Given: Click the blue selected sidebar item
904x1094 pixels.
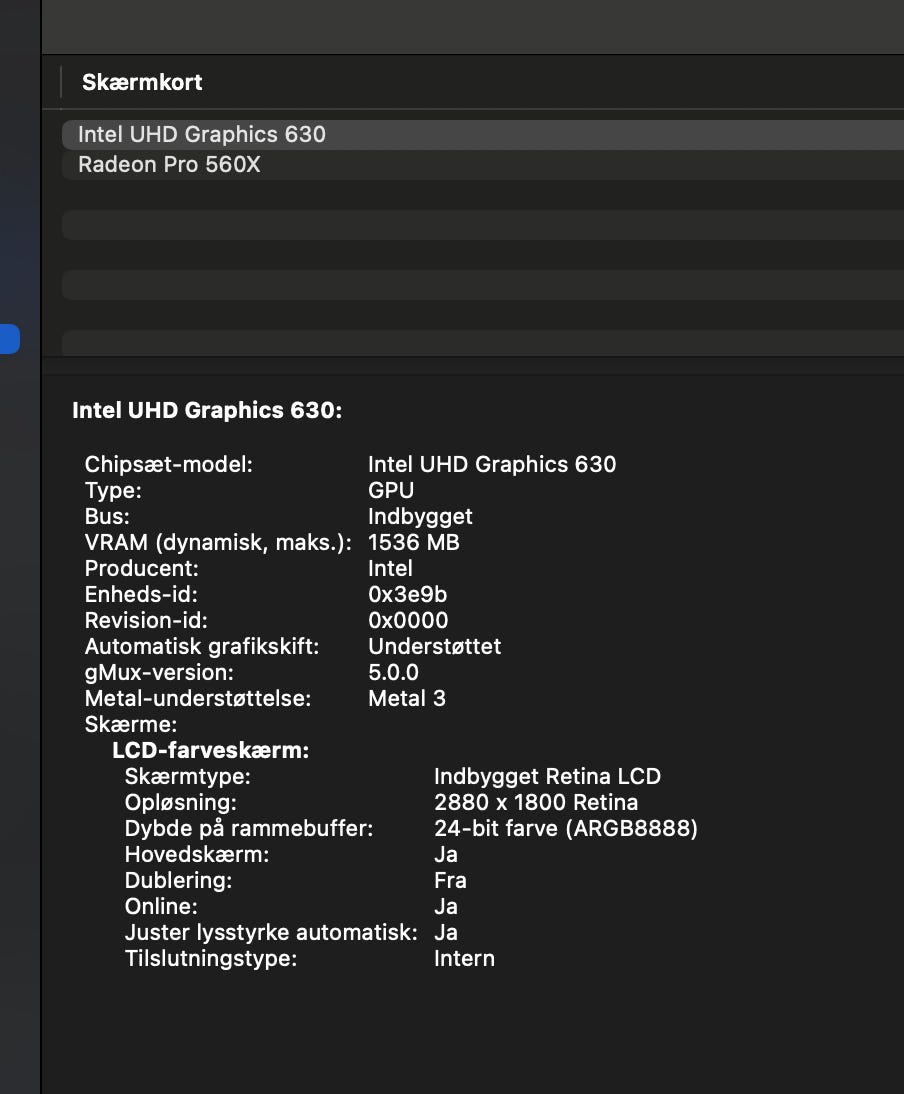Looking at the screenshot, I should coord(10,339).
